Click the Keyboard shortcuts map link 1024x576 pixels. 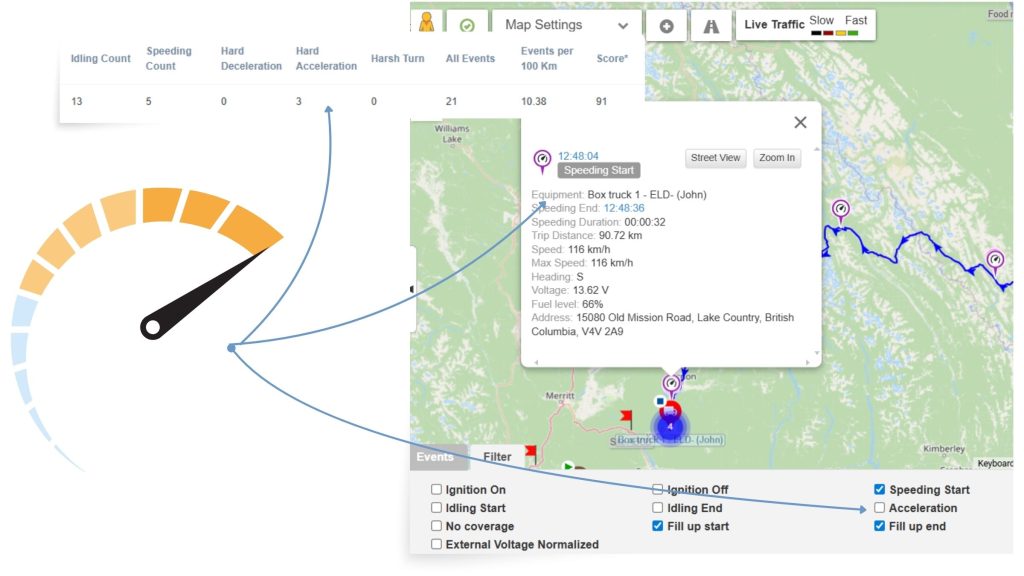click(995, 463)
